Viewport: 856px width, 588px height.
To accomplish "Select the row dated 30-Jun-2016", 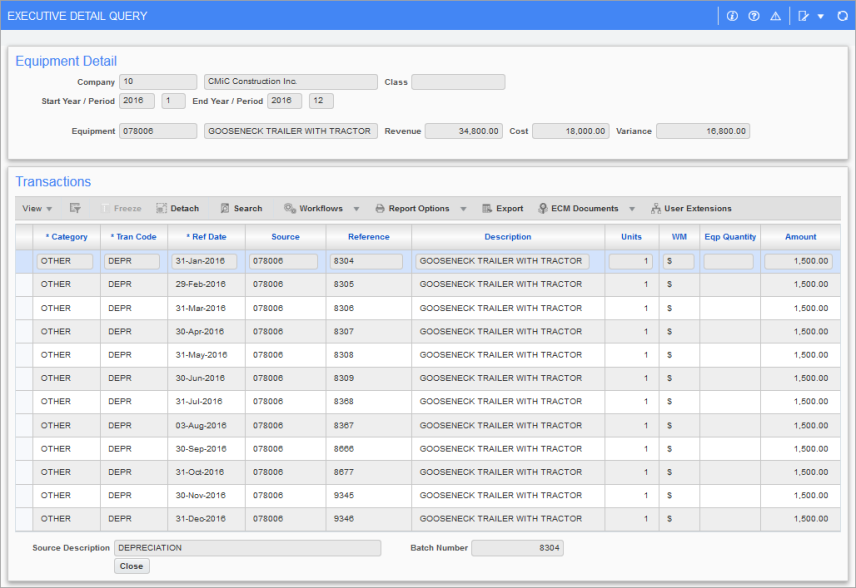I will click(428, 378).
